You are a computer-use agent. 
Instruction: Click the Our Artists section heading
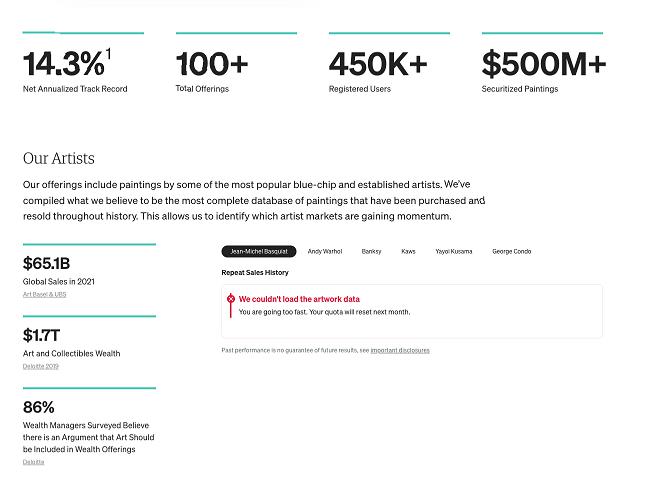pyautogui.click(x=59, y=158)
